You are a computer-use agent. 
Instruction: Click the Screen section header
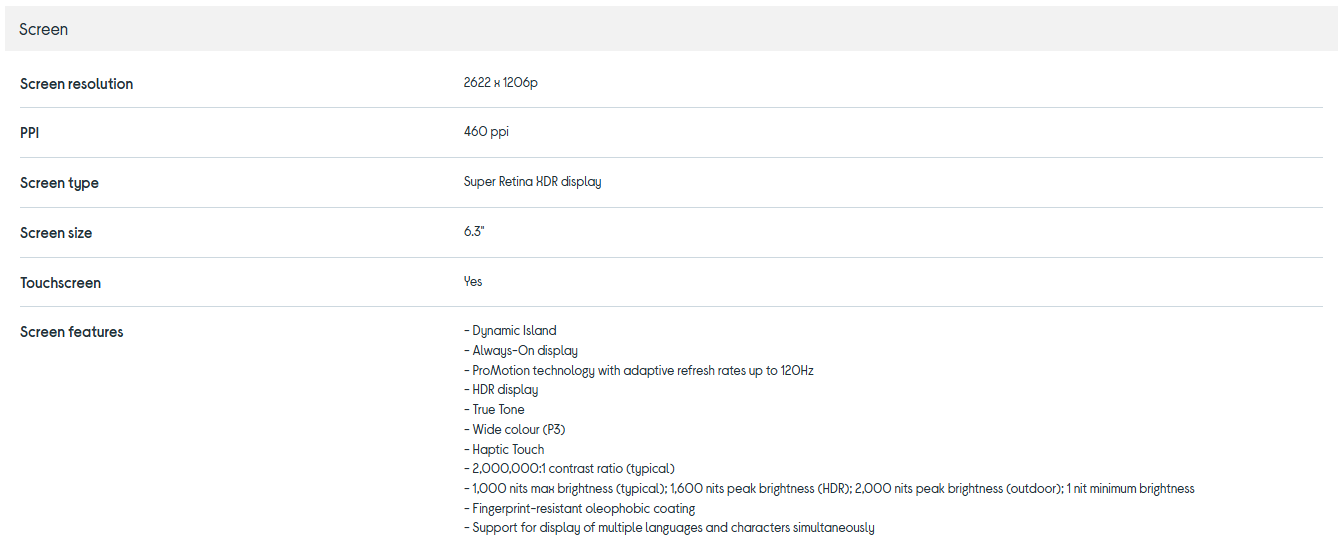pos(44,29)
